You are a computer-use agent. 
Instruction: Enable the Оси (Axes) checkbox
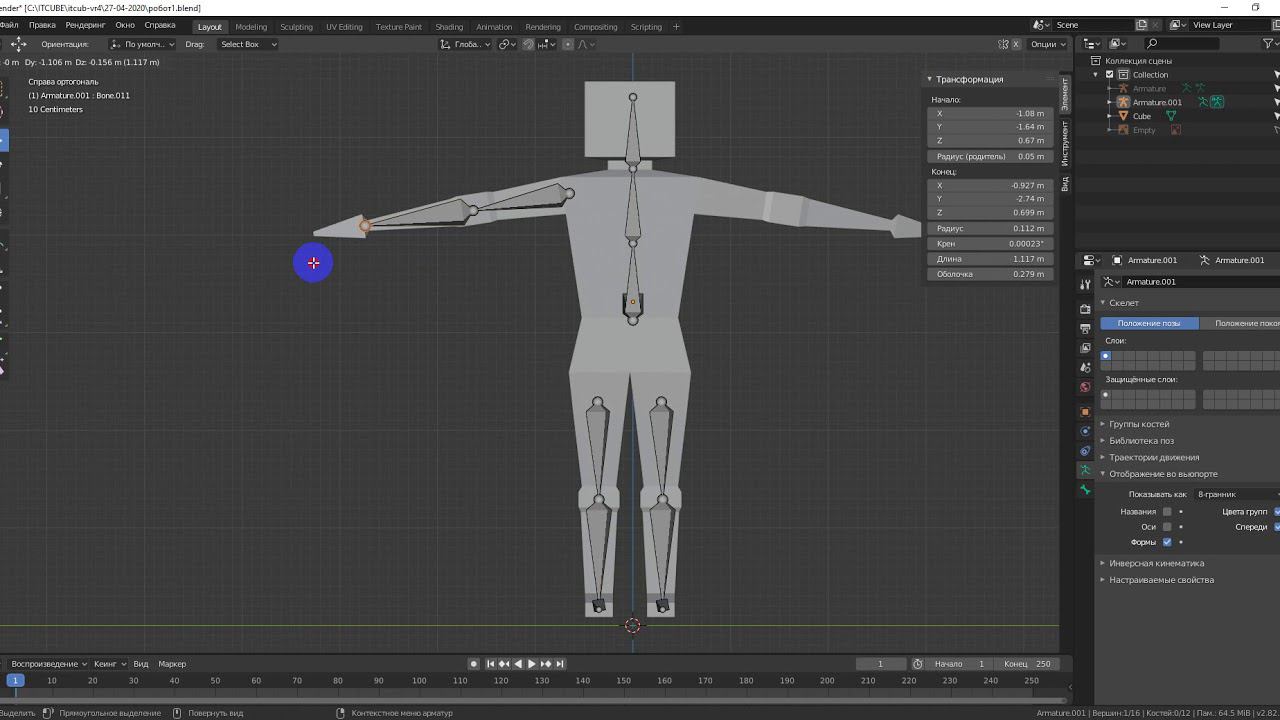click(x=1167, y=527)
